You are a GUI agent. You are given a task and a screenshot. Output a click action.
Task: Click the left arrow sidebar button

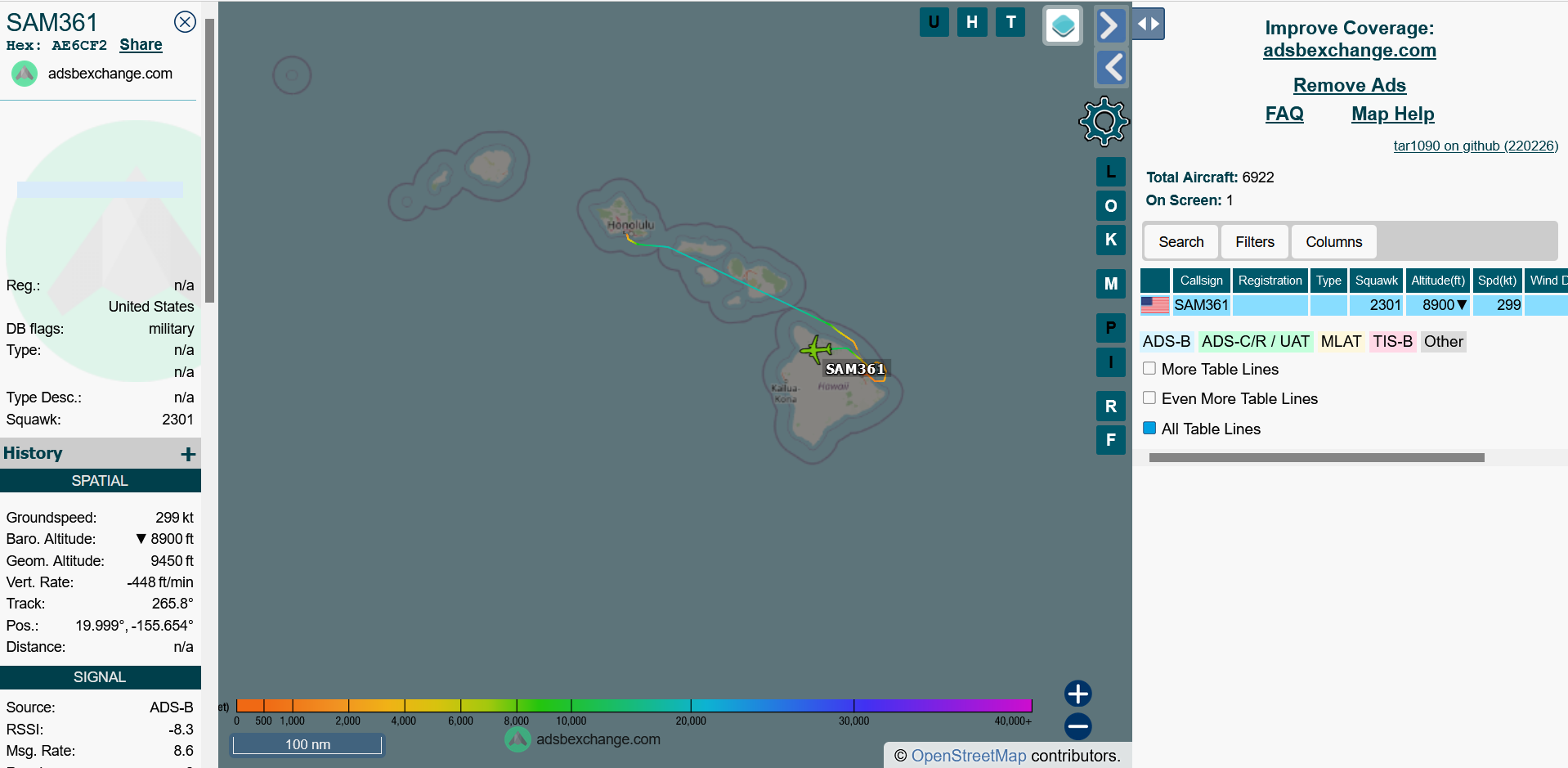coord(1110,68)
